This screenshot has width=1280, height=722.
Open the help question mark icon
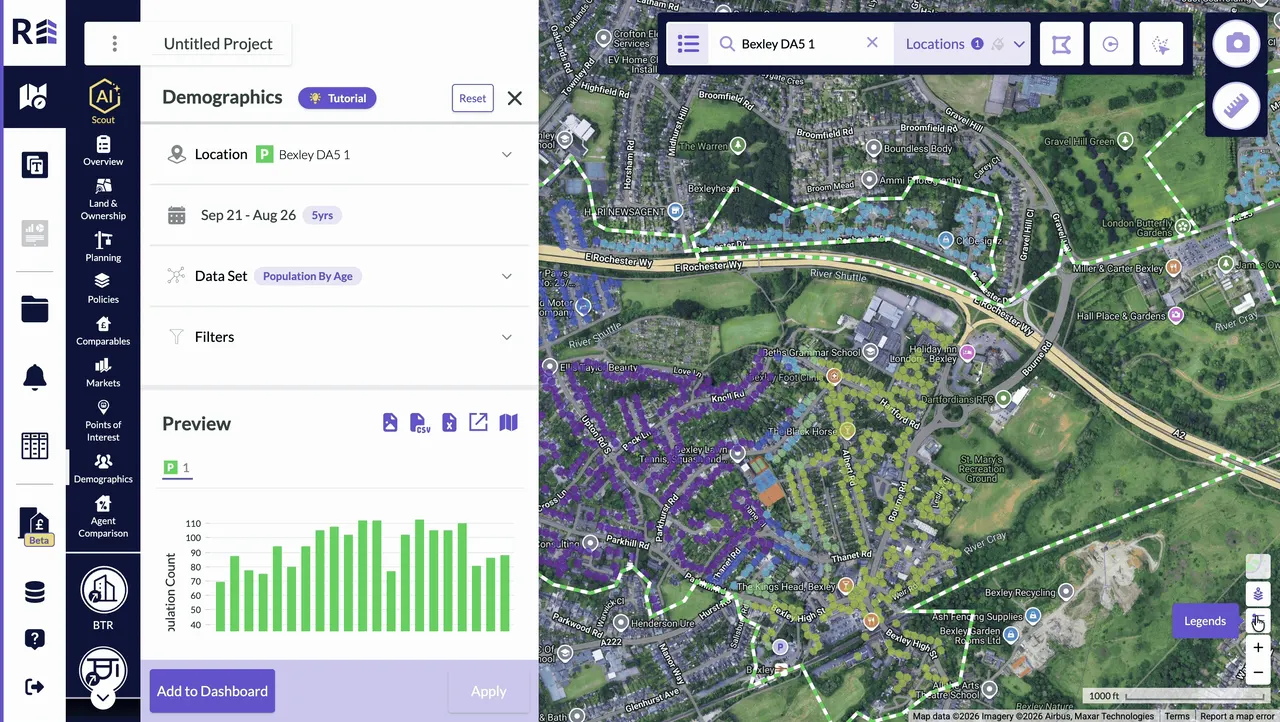click(34, 639)
